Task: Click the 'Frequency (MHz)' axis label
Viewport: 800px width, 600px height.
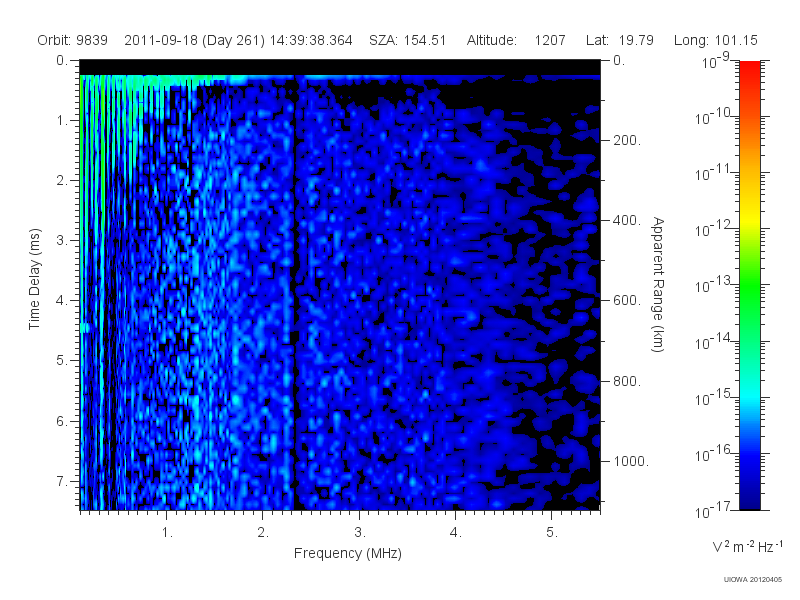Action: click(348, 554)
